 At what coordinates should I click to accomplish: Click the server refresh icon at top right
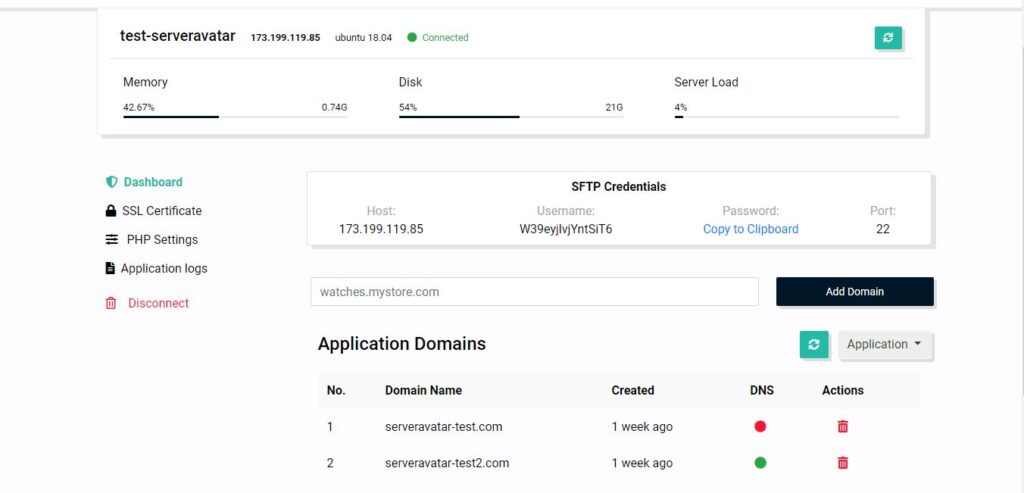click(x=888, y=38)
